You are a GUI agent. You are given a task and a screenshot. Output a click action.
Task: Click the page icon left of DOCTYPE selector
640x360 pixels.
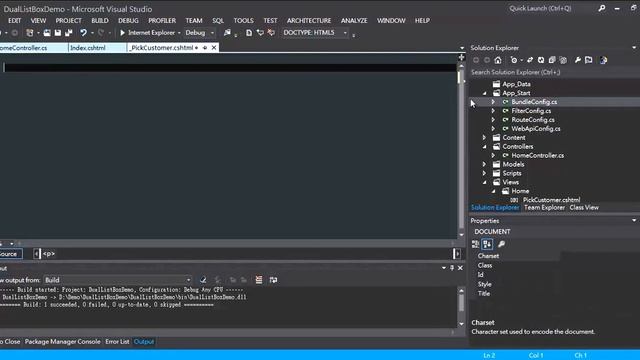249,33
